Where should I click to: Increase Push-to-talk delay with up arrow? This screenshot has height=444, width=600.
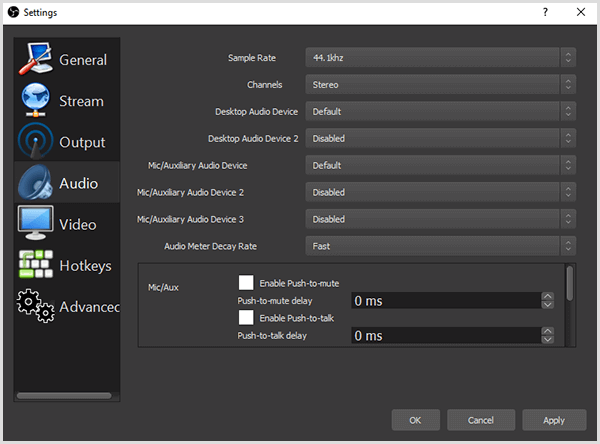(x=548, y=331)
